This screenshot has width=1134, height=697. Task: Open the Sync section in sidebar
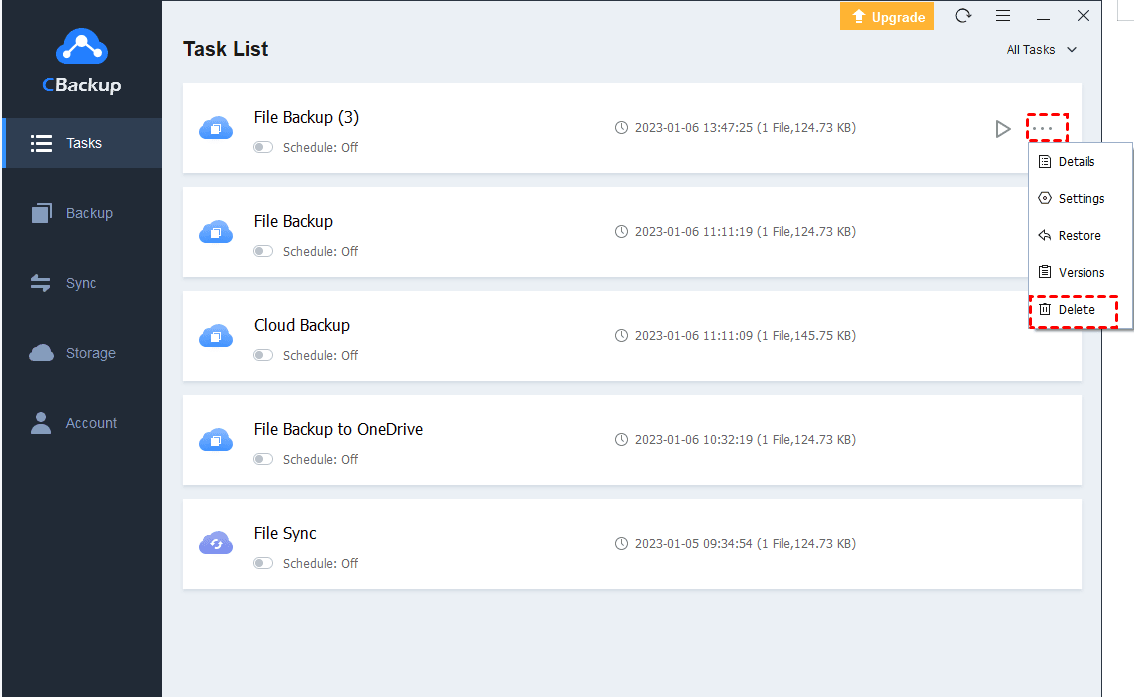click(x=82, y=283)
